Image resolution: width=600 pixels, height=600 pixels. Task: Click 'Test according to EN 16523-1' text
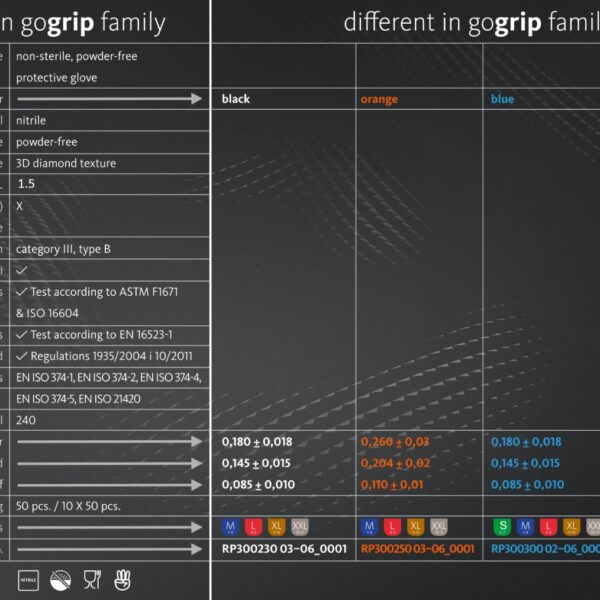pyautogui.click(x=101, y=335)
